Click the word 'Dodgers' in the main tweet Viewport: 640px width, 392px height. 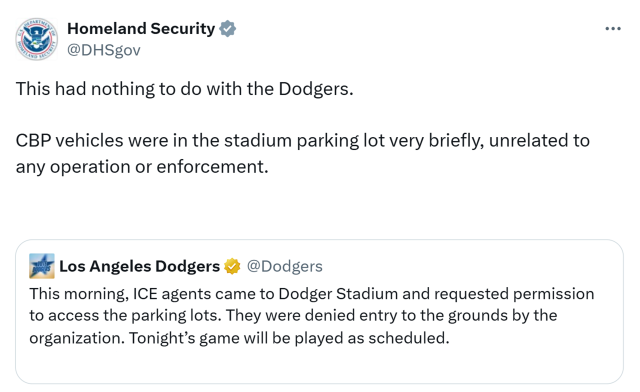click(x=316, y=89)
